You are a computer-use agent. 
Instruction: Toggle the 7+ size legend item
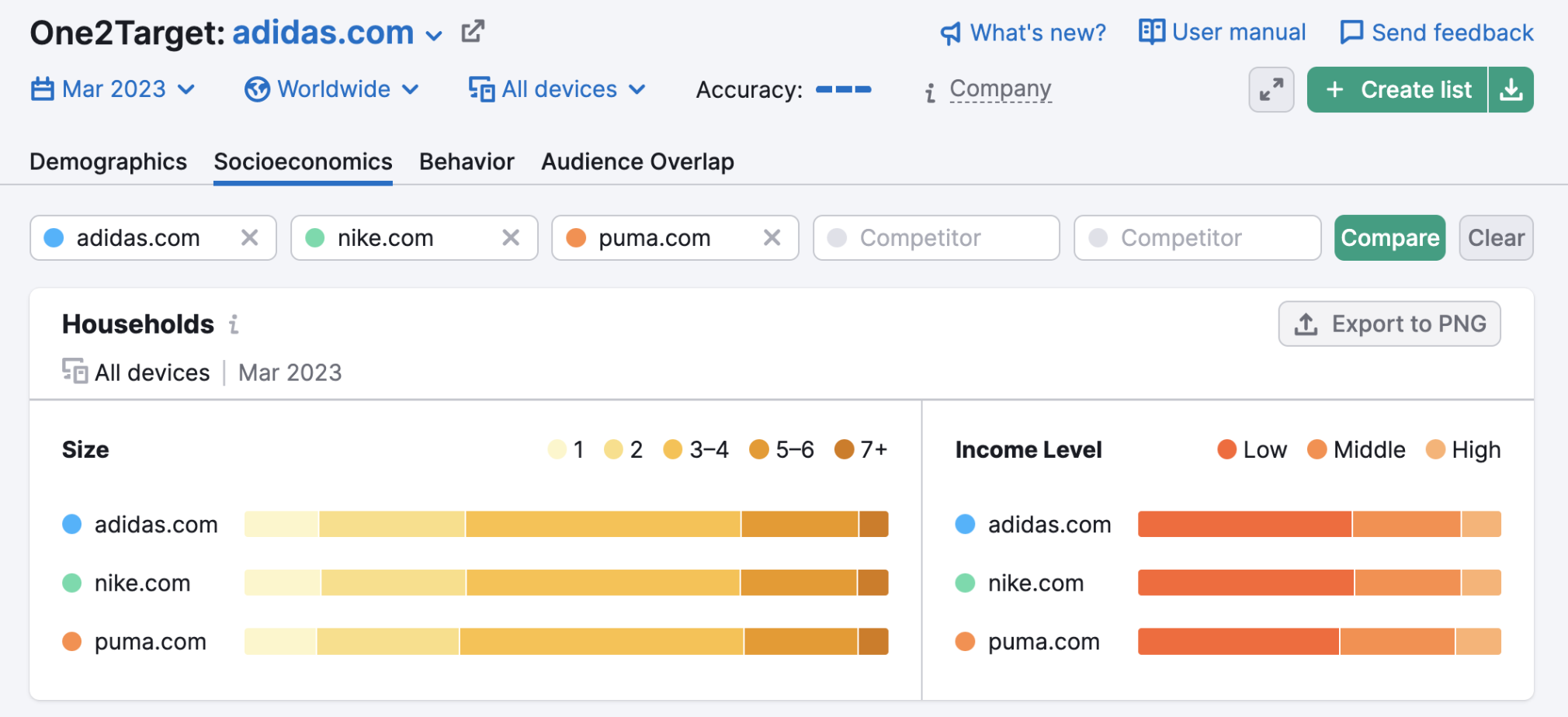861,449
